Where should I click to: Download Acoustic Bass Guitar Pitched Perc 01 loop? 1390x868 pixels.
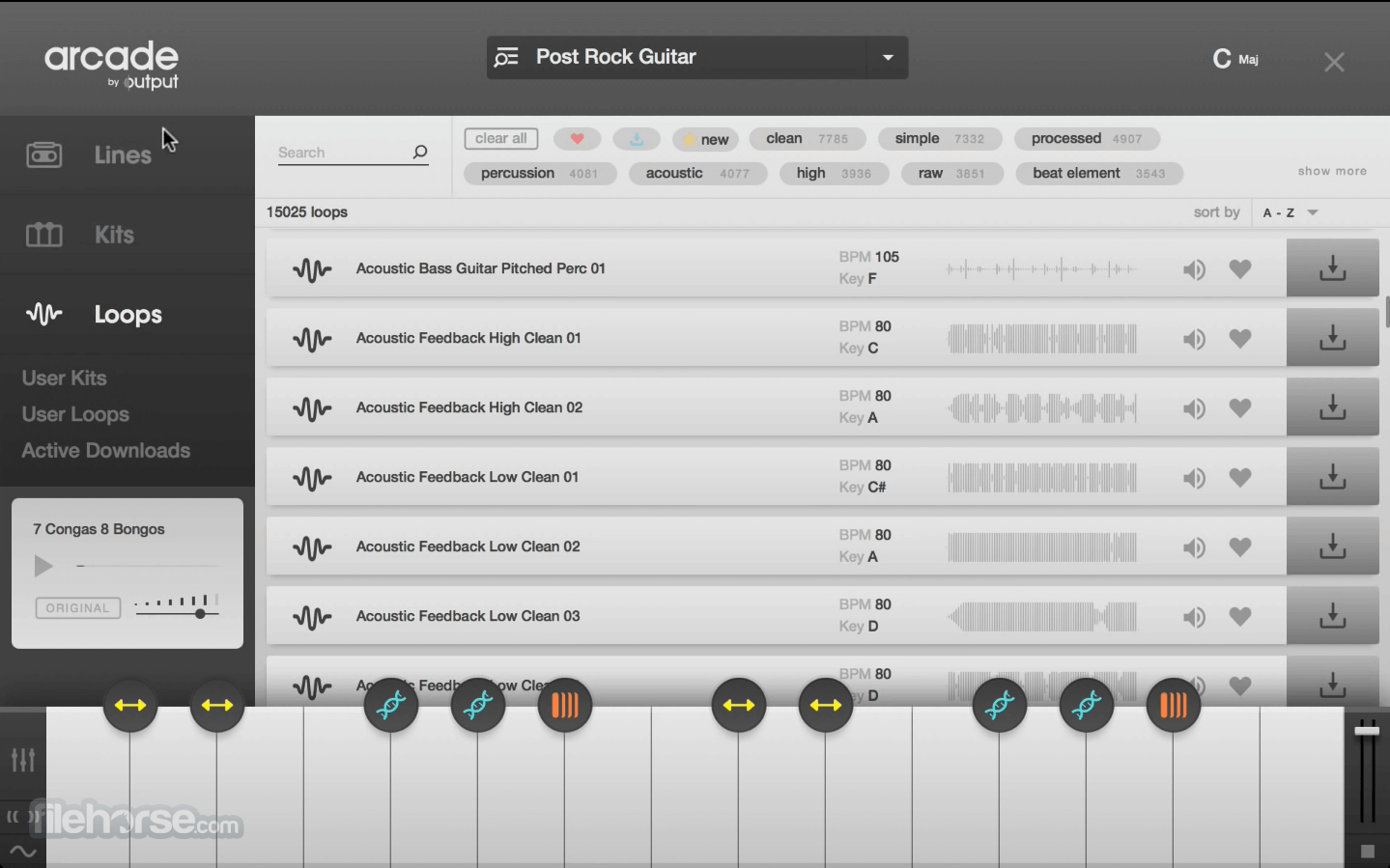1332,268
